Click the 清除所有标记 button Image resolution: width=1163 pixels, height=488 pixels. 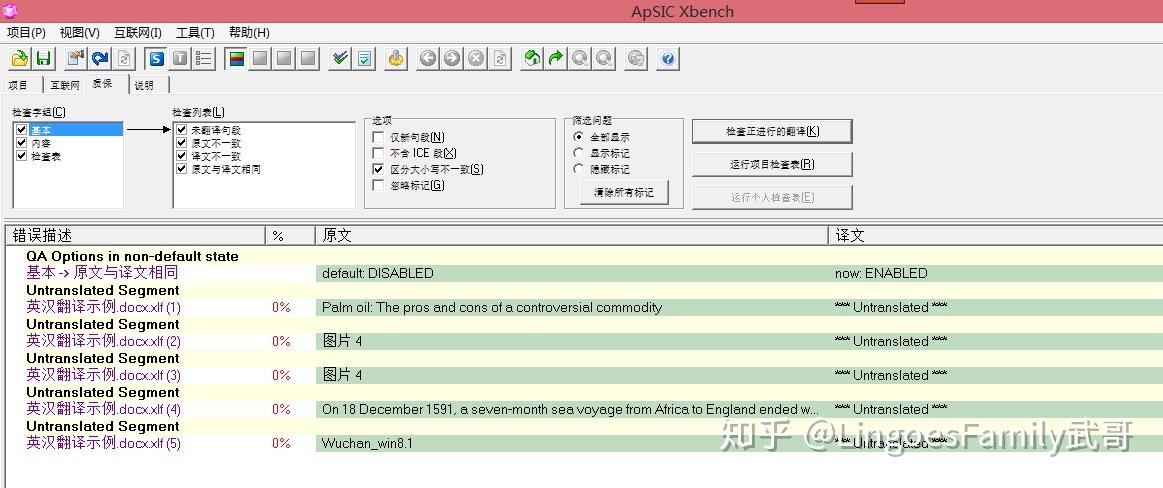pos(624,192)
